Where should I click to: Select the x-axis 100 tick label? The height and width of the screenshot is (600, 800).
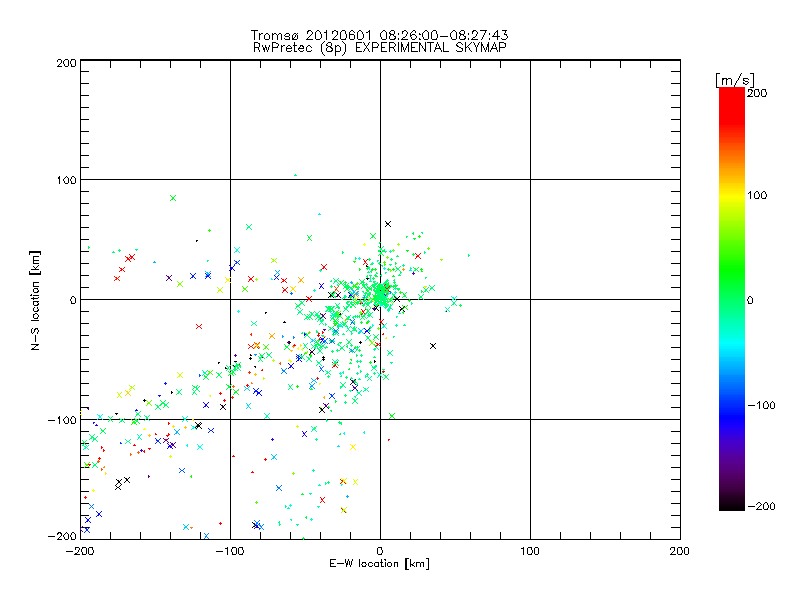pos(530,551)
